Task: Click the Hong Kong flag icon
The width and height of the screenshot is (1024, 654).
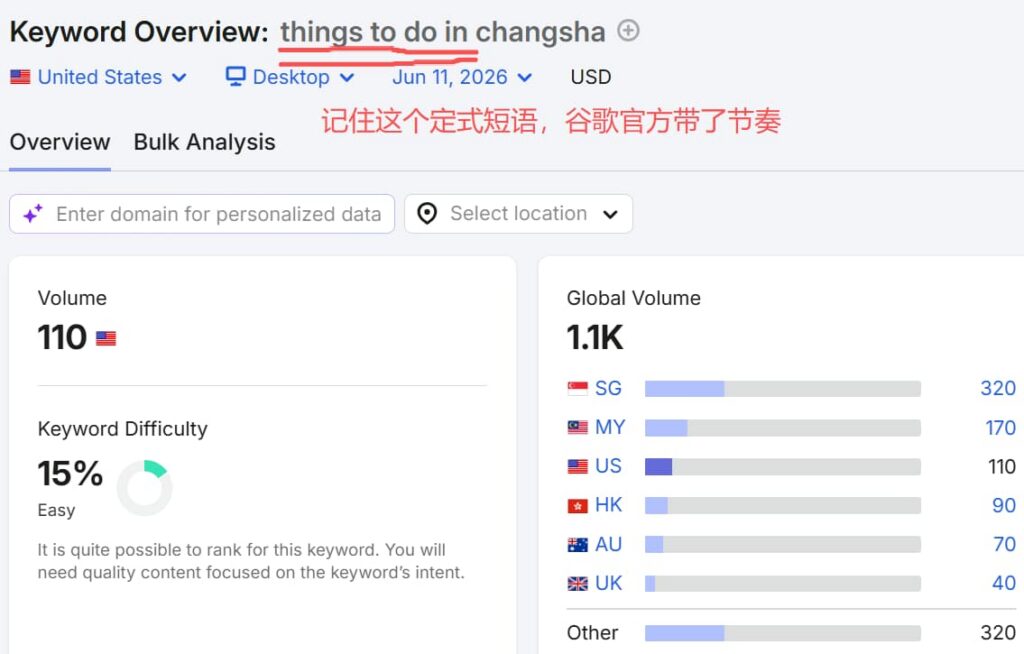Action: 577,506
